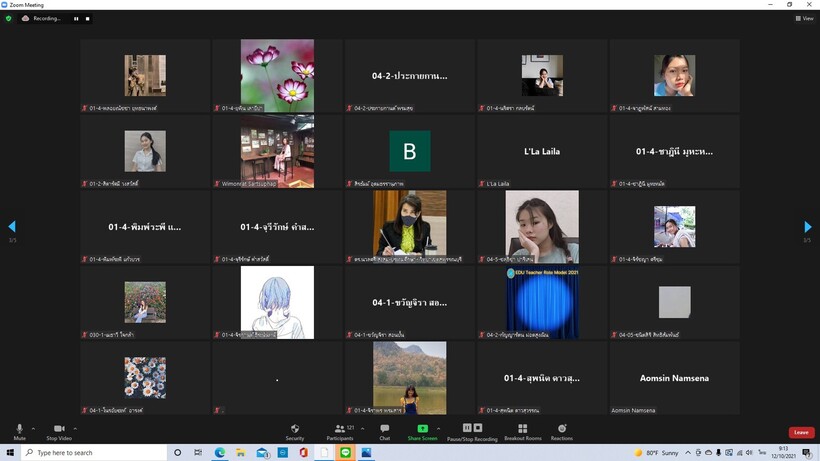
Task: Click the Security shield icon in toolbar
Action: tap(295, 431)
